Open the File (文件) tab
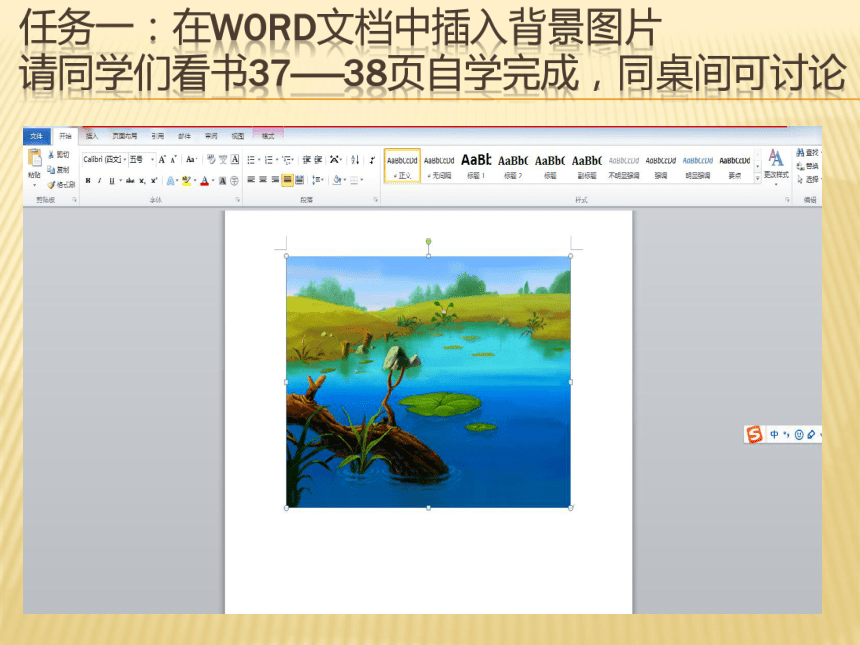The height and width of the screenshot is (645, 860). point(37,136)
